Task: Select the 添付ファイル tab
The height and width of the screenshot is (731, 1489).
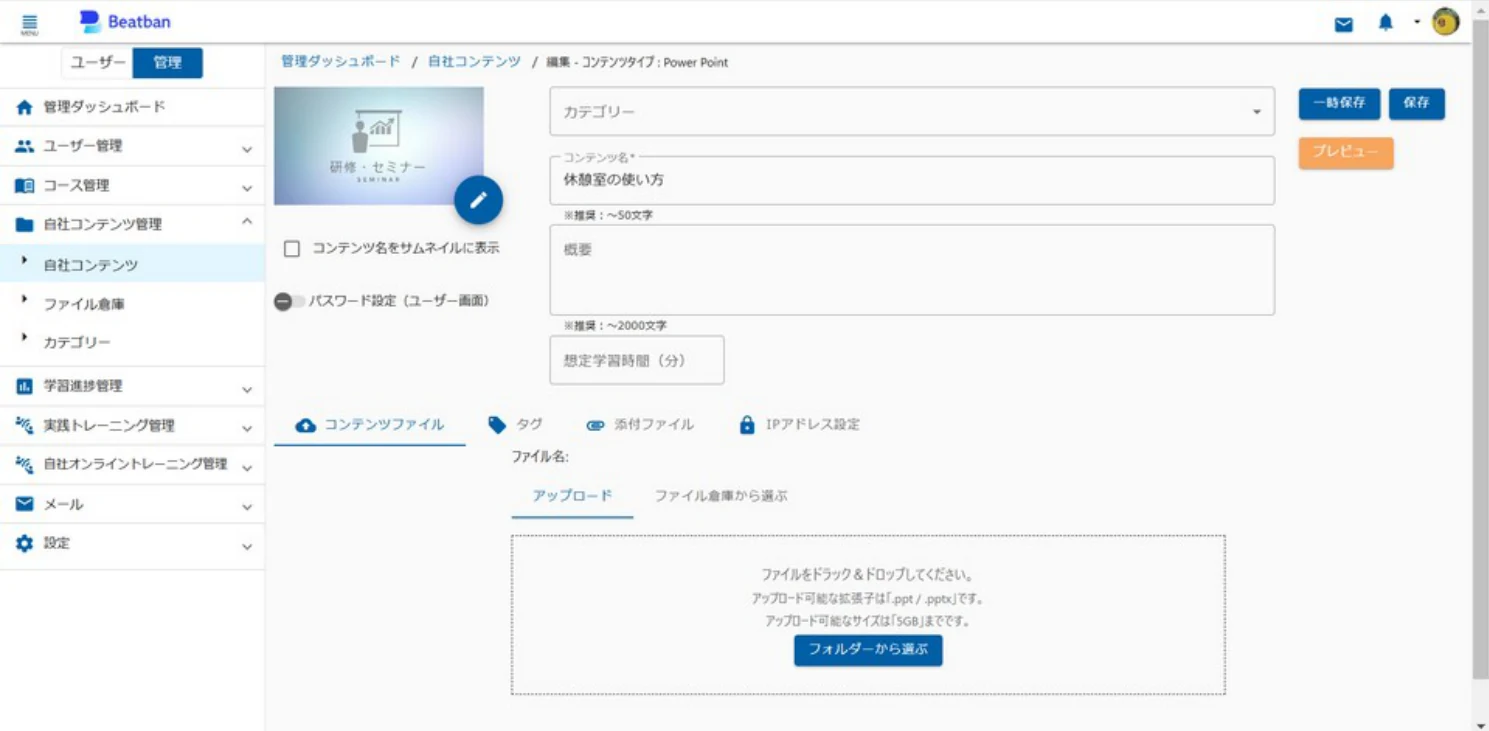Action: pyautogui.click(x=640, y=425)
